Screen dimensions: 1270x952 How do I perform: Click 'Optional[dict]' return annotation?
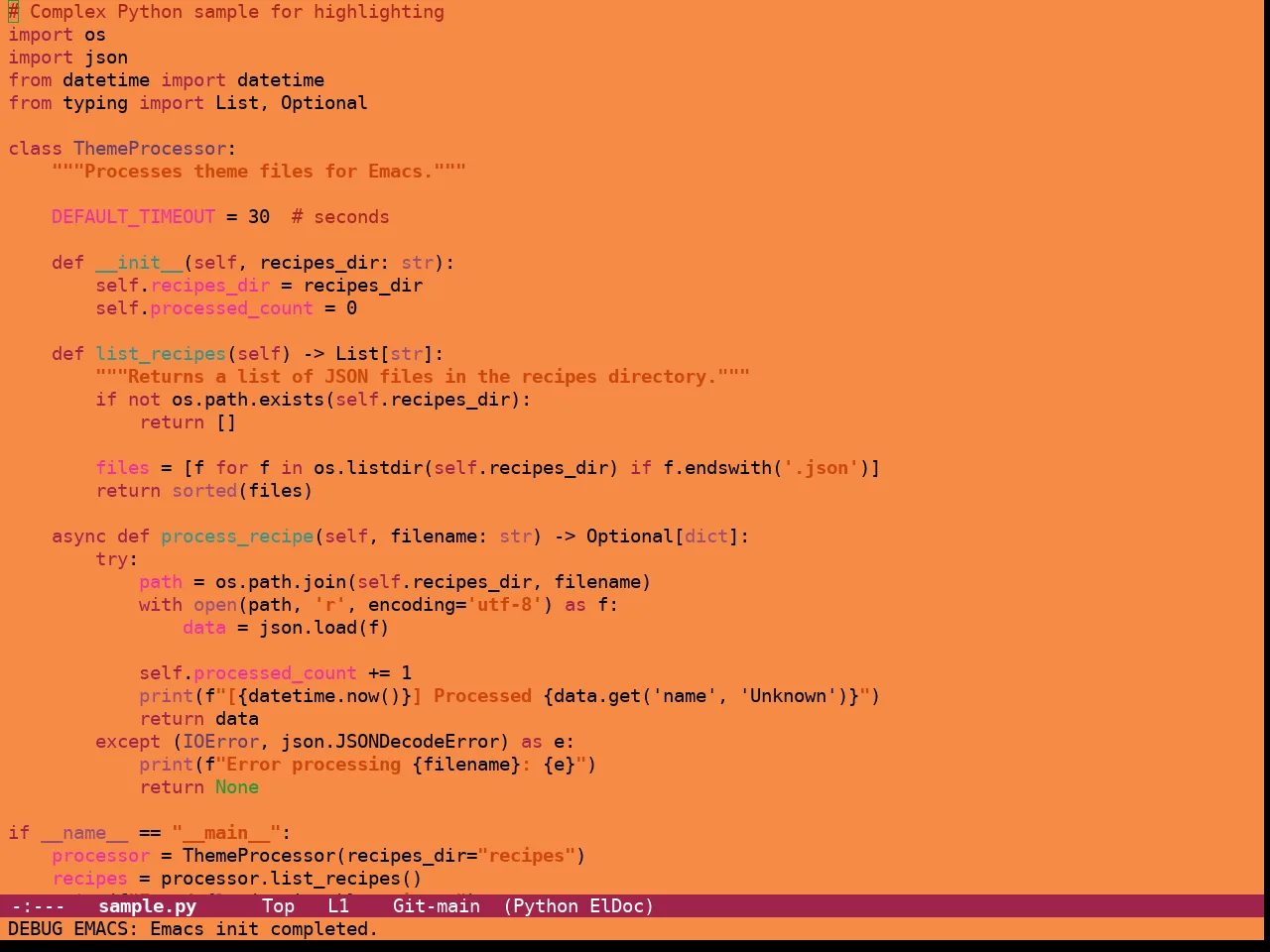coord(663,536)
